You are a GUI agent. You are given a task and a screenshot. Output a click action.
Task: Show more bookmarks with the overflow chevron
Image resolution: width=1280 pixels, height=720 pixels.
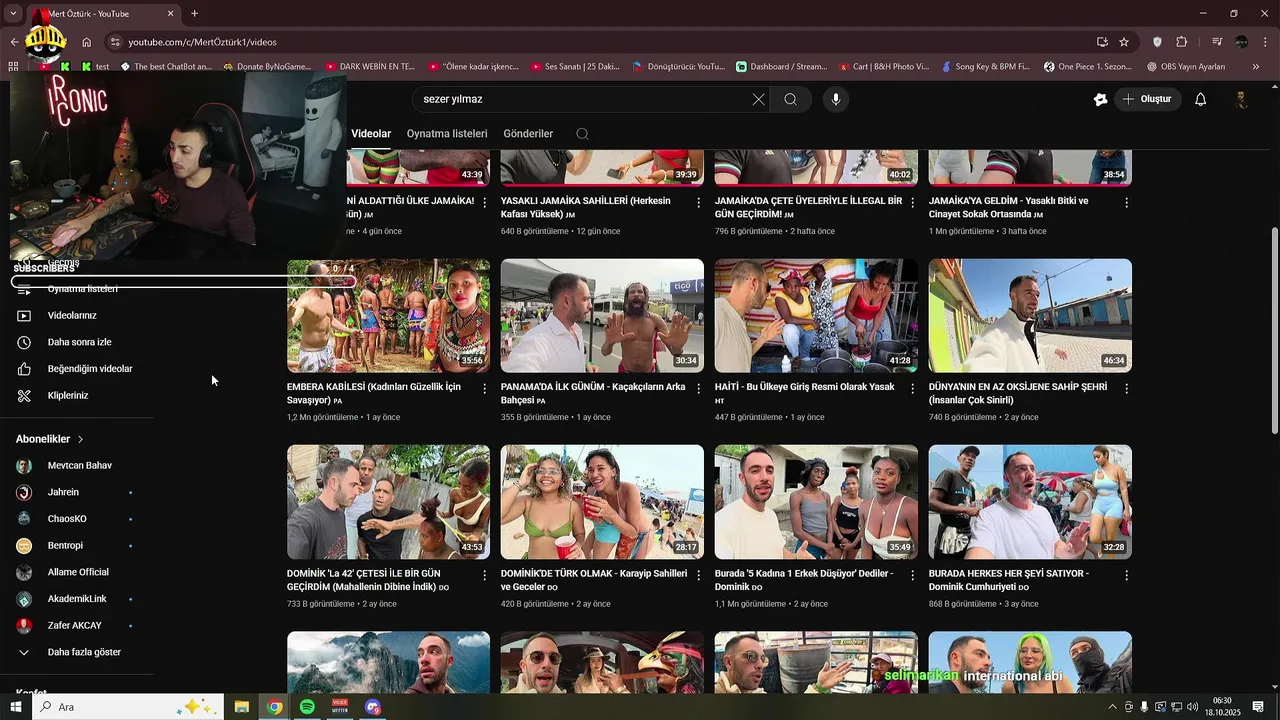click(1256, 67)
